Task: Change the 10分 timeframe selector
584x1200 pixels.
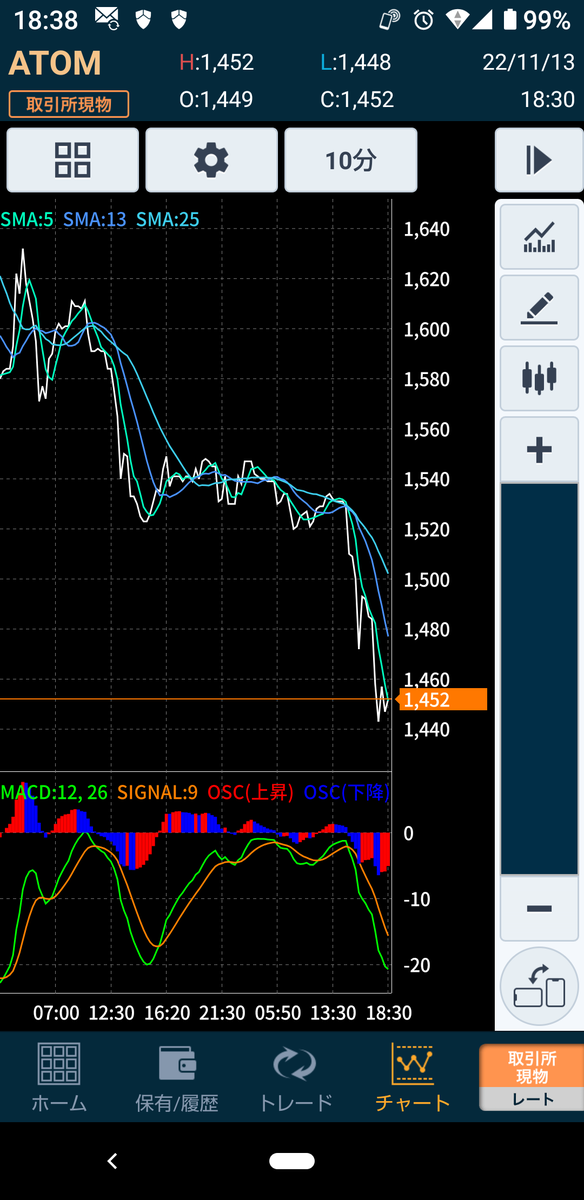Action: coord(350,160)
